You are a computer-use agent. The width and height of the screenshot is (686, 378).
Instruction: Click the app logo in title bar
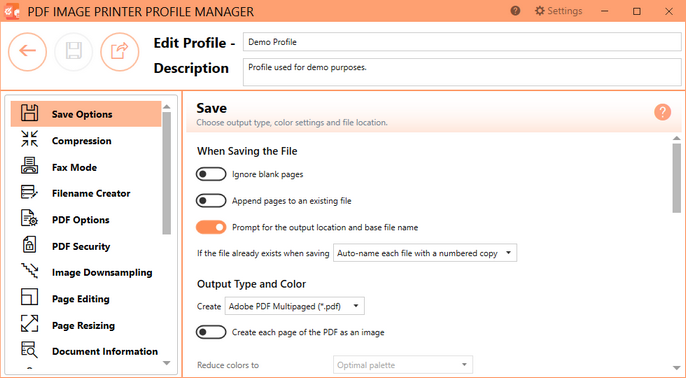(11, 11)
